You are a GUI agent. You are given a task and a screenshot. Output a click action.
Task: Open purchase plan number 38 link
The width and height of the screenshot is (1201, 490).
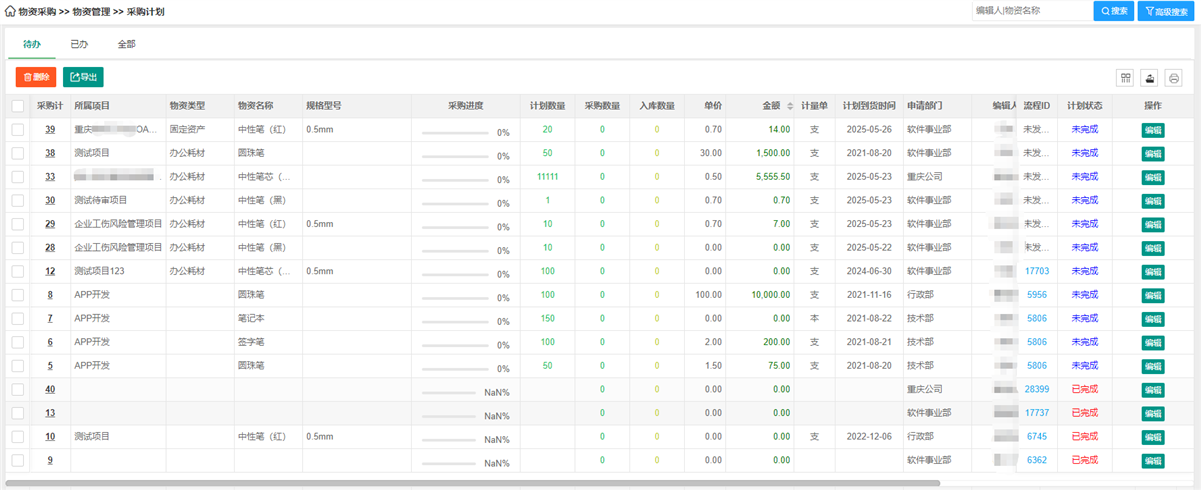click(50, 153)
